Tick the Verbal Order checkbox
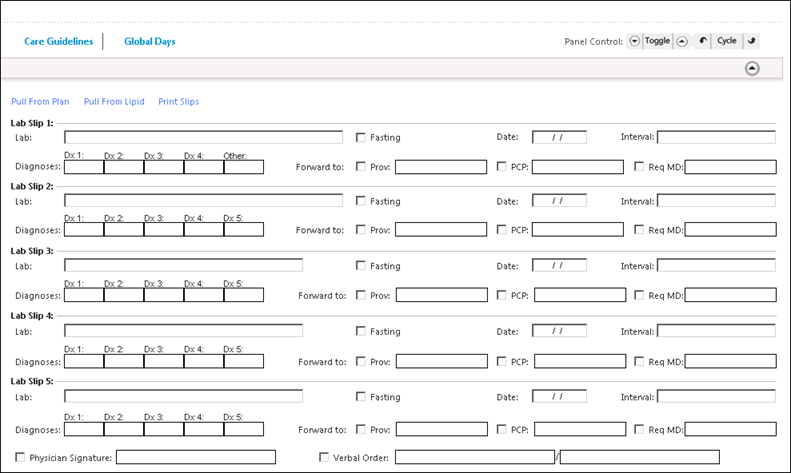The height and width of the screenshot is (473, 791). (323, 458)
